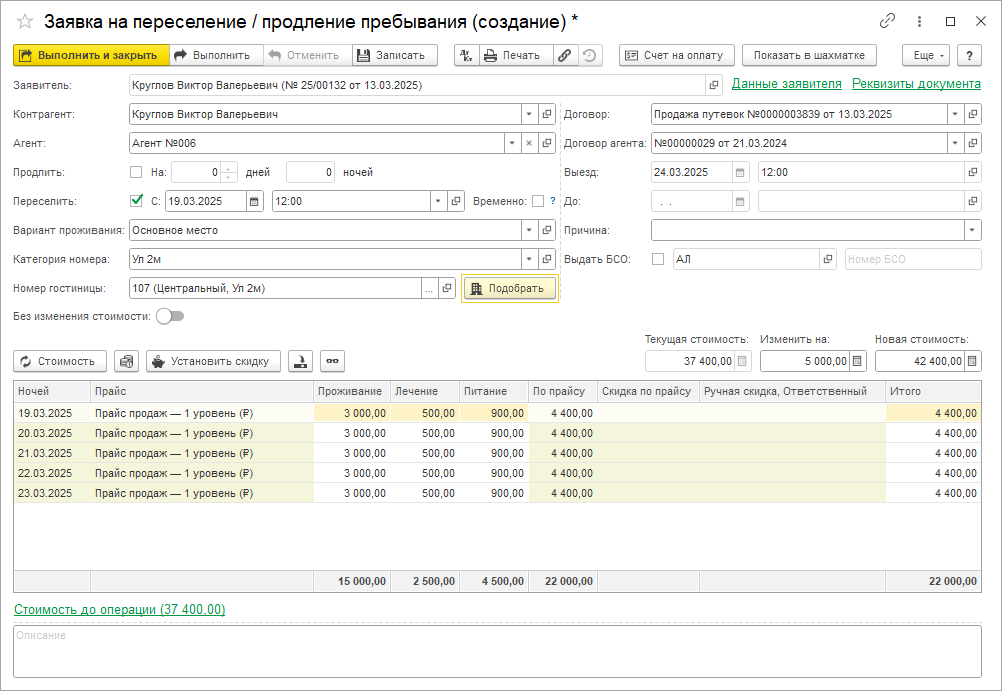The image size is (1002, 691).
Task: Click the copy link chain icon in title bar
Action: click(x=887, y=21)
